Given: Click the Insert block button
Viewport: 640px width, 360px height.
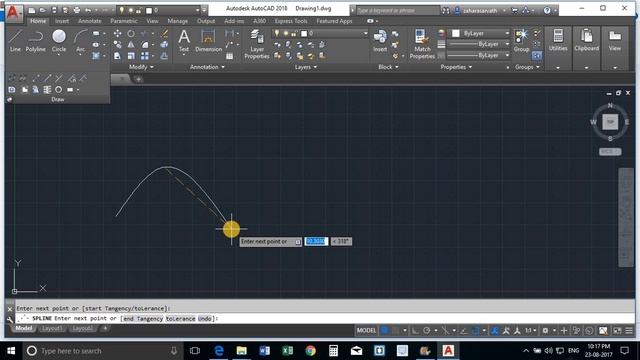Looking at the screenshot, I should point(380,40).
